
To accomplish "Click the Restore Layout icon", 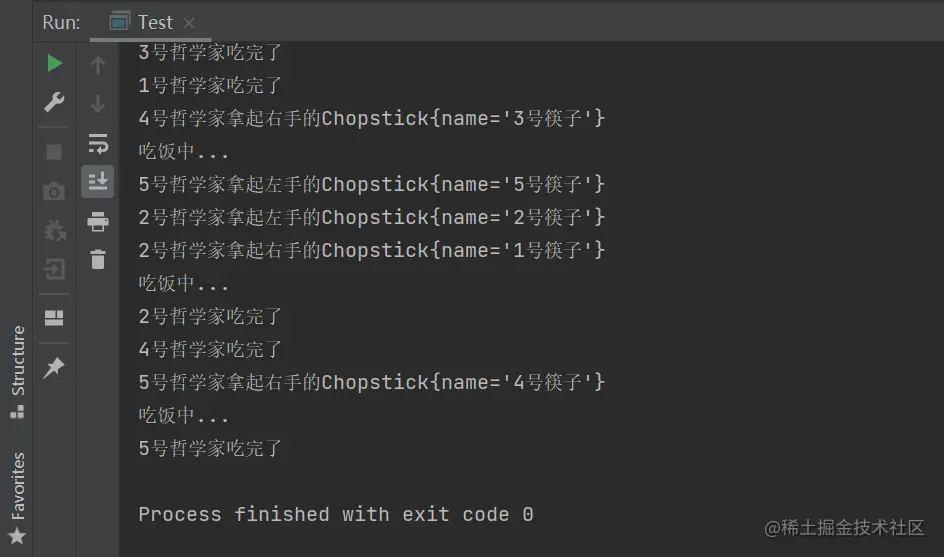I will pos(55,318).
